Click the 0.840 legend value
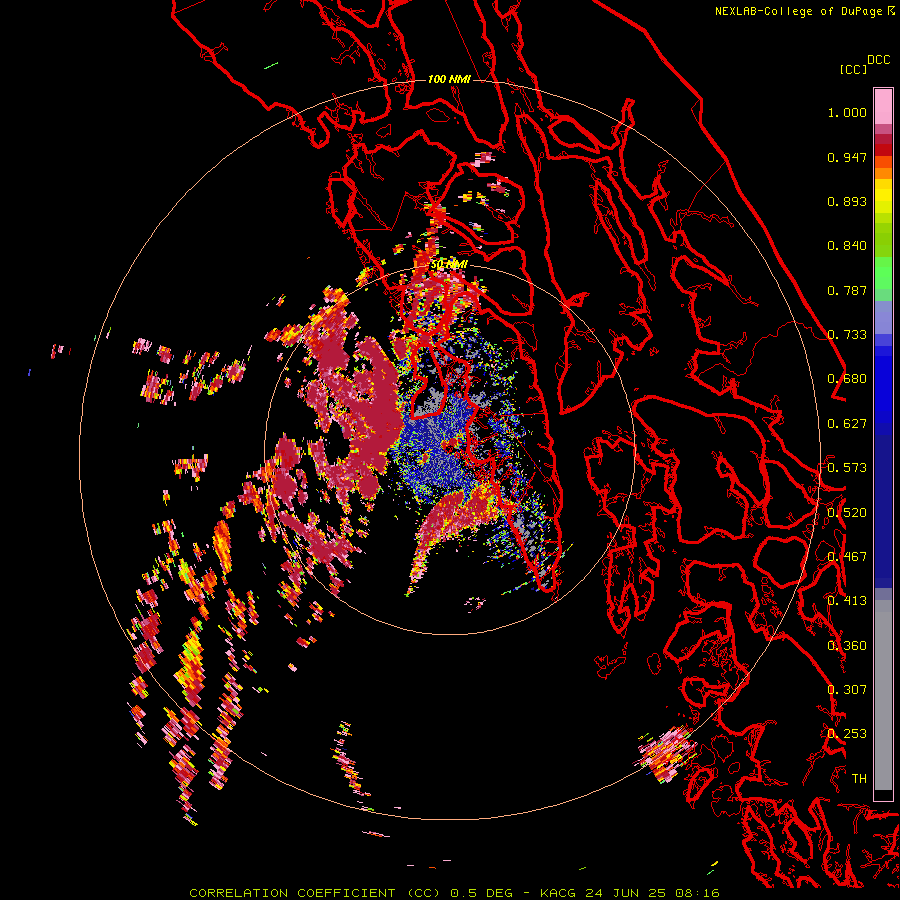This screenshot has width=900, height=900. [847, 246]
